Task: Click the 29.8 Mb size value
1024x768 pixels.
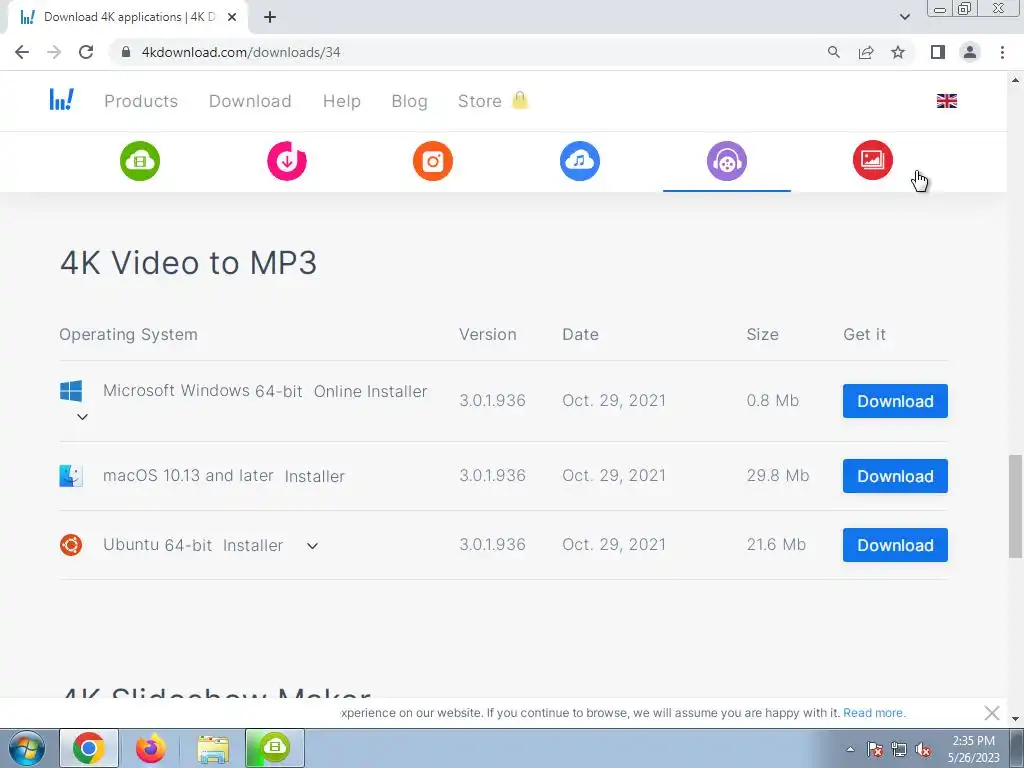Action: 778,475
